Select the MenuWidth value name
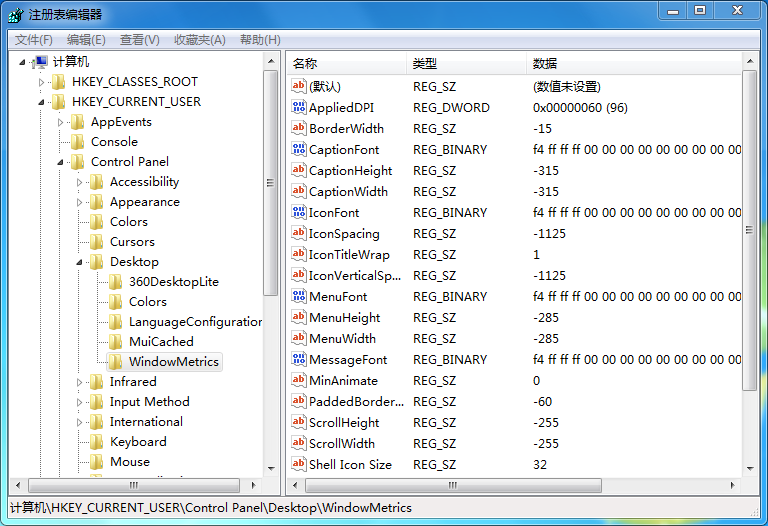Viewport: 768px width, 526px height. click(342, 338)
